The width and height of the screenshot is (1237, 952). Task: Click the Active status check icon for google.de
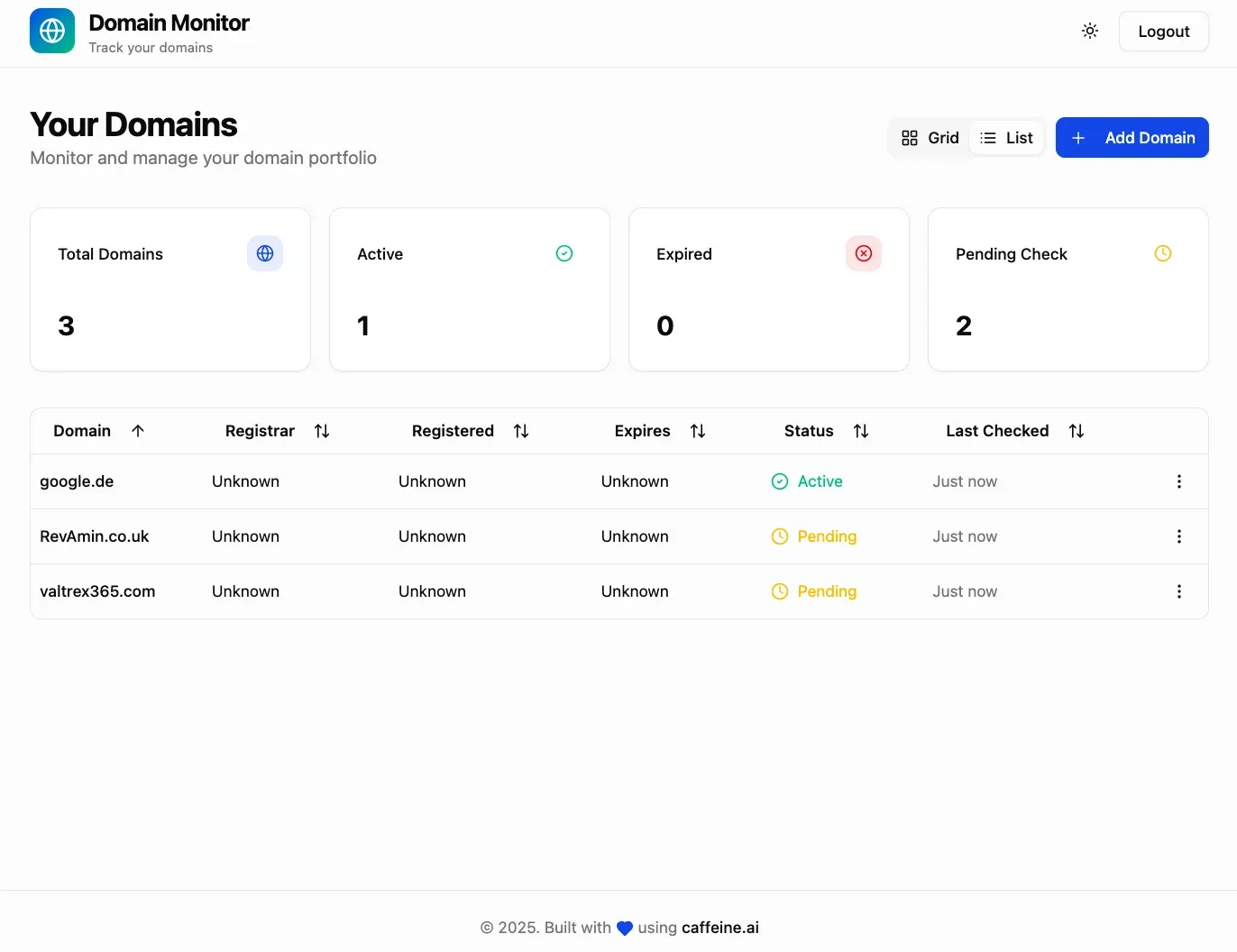(778, 481)
